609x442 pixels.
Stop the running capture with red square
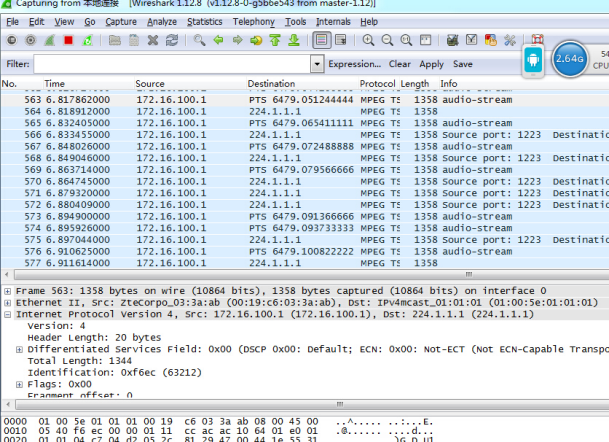(x=69, y=40)
